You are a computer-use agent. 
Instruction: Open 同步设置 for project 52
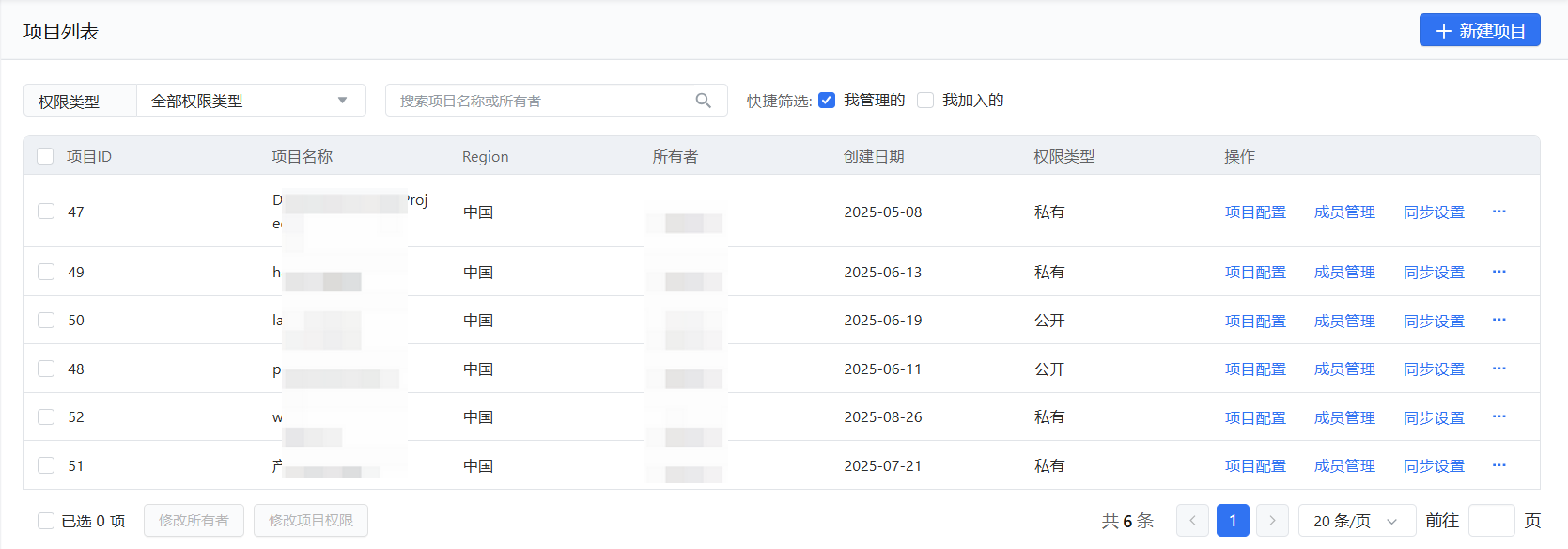(x=1434, y=417)
